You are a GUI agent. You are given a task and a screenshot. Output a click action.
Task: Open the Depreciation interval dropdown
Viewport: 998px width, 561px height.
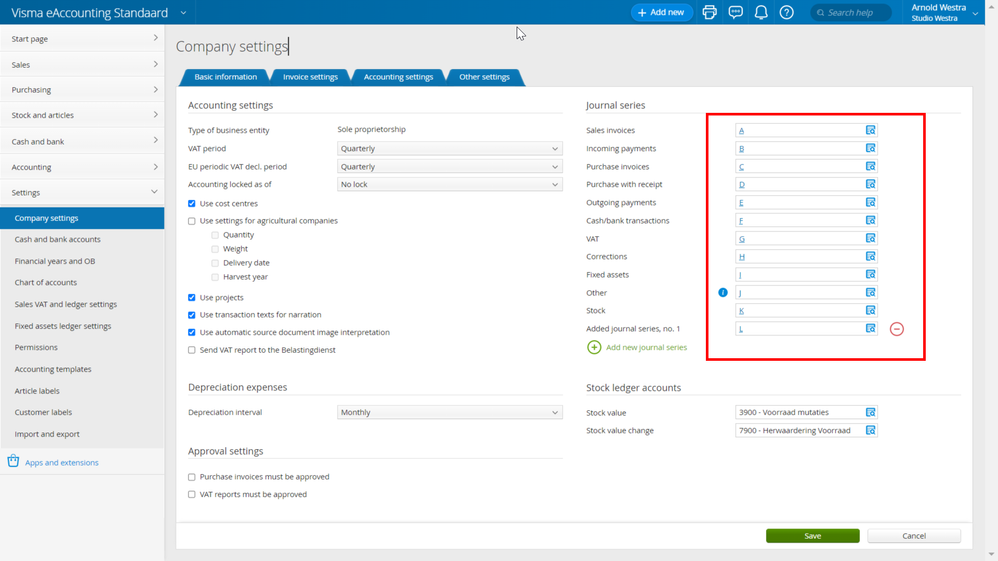pyautogui.click(x=449, y=412)
